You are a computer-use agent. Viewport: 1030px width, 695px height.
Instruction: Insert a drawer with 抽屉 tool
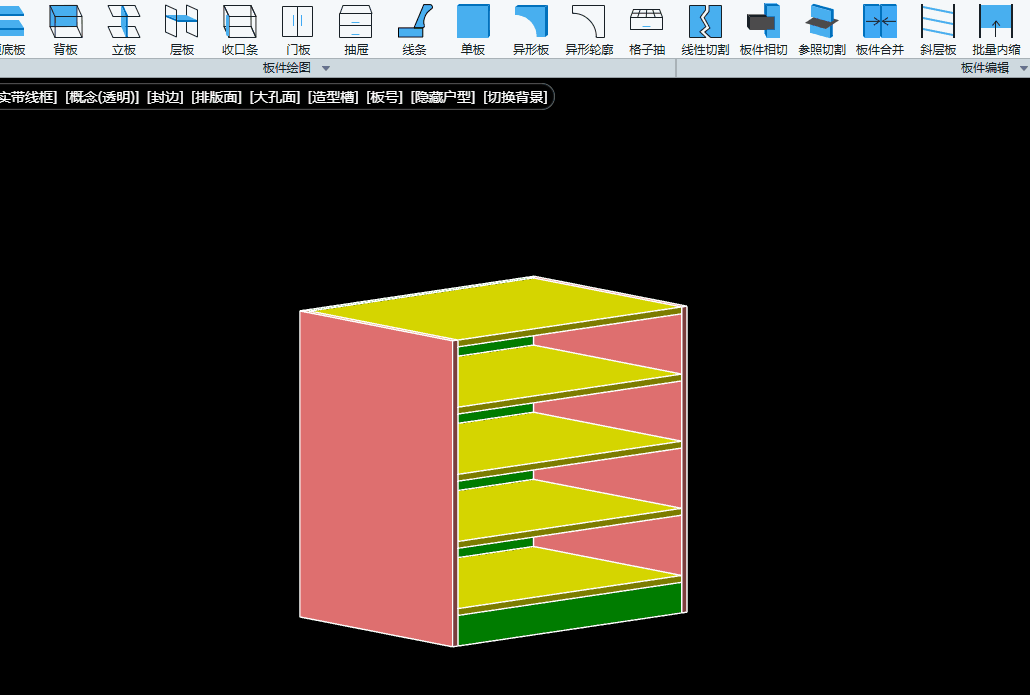(x=356, y=28)
